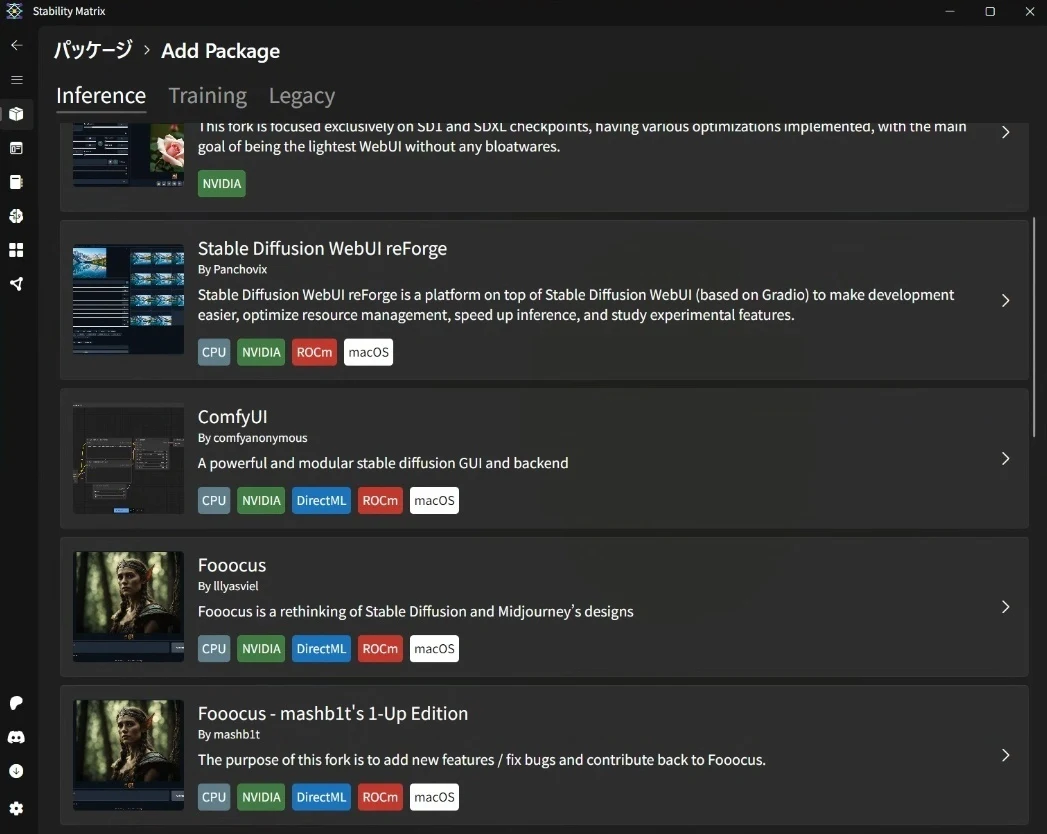Open the Workflows paper plane icon
The width and height of the screenshot is (1047, 834).
pos(17,284)
